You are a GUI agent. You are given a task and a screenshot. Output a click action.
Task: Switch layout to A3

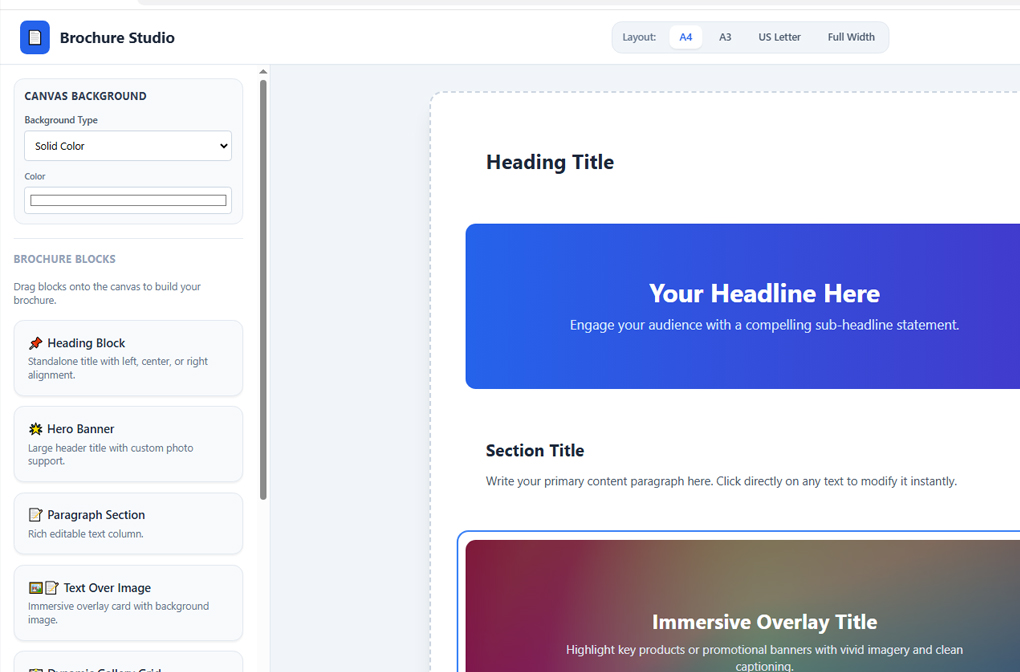pyautogui.click(x=725, y=37)
